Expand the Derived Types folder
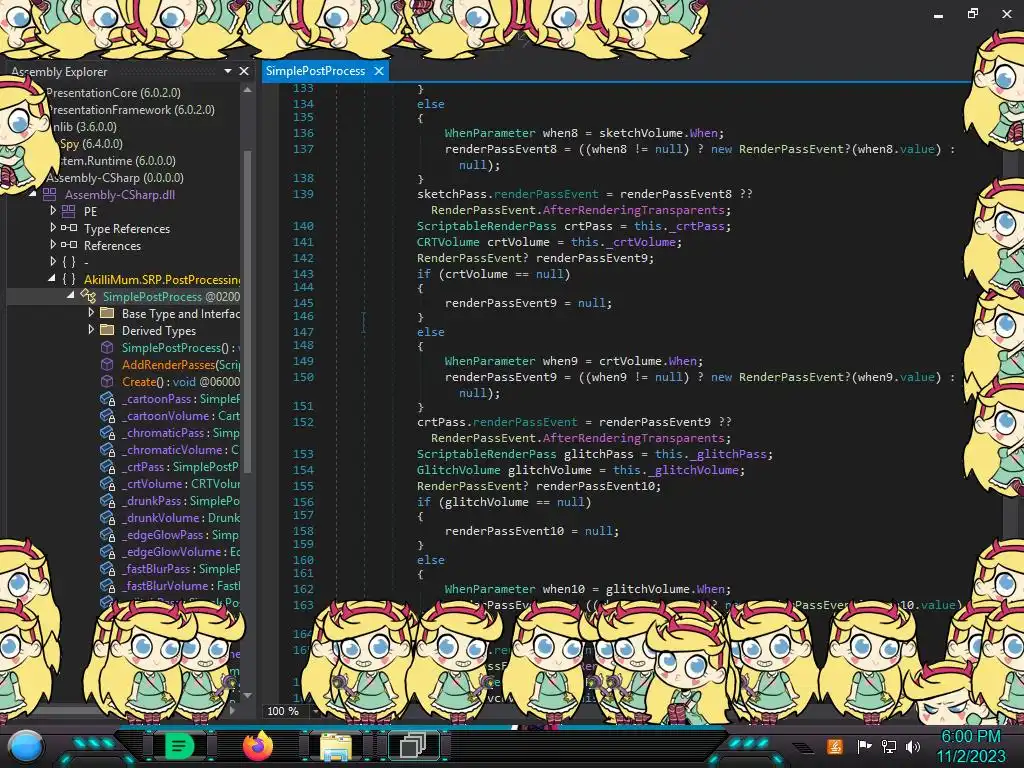The image size is (1024, 768). pos(91,330)
